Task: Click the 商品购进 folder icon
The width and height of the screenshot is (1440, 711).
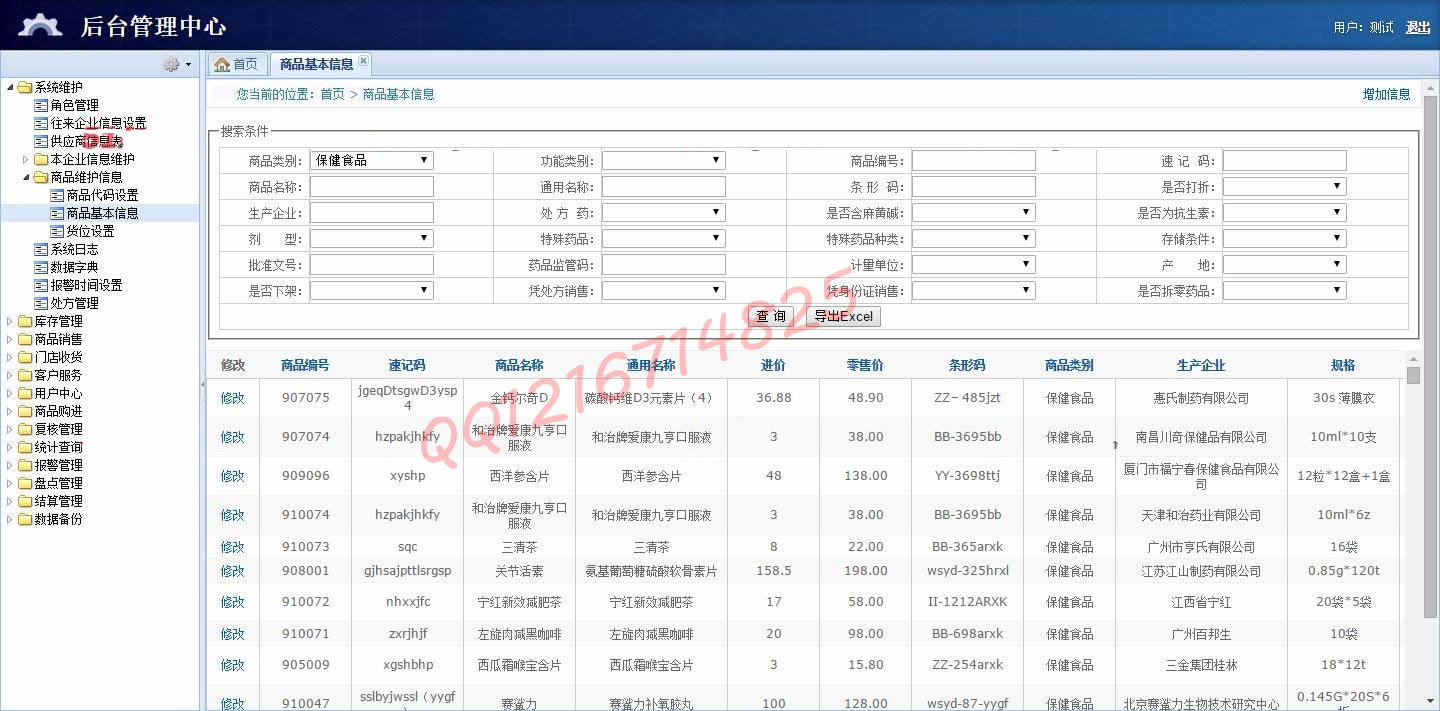Action: coord(25,411)
